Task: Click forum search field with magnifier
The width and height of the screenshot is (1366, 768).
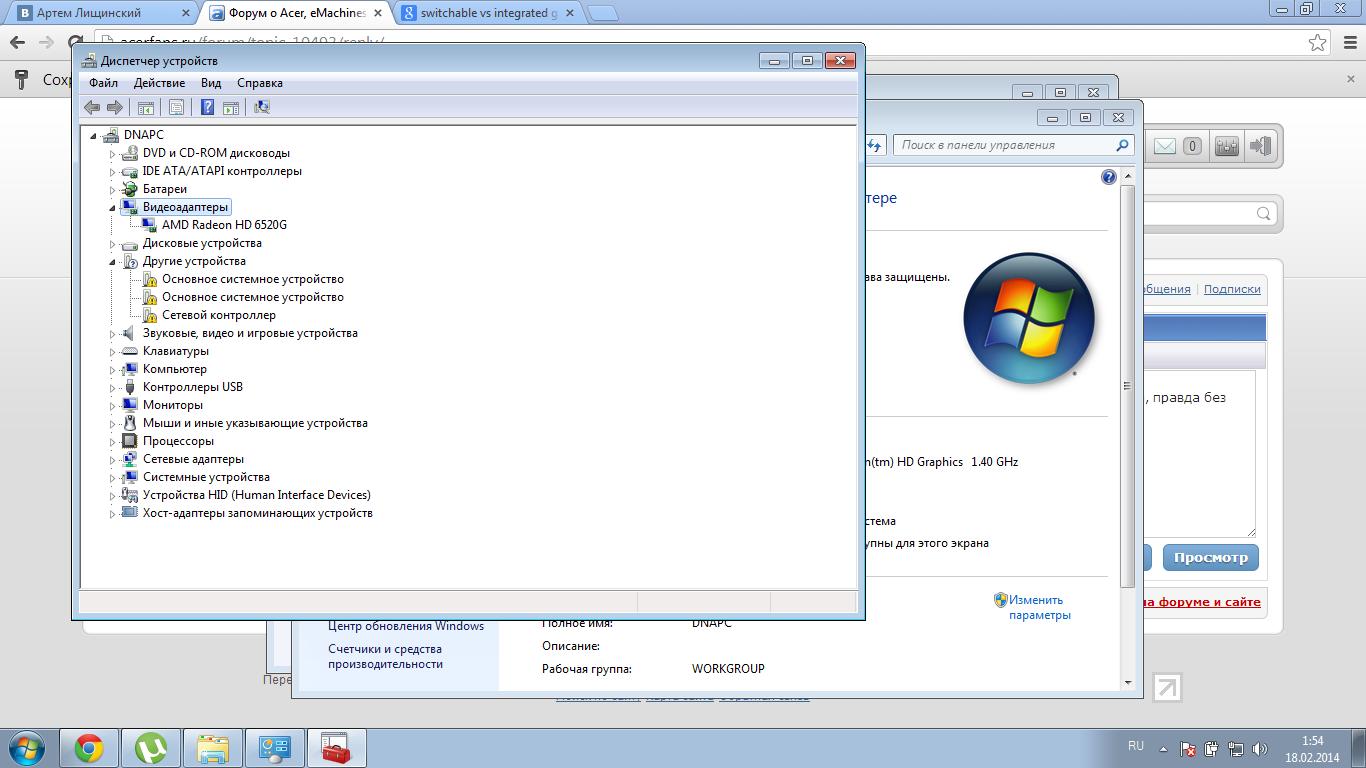Action: click(1211, 213)
